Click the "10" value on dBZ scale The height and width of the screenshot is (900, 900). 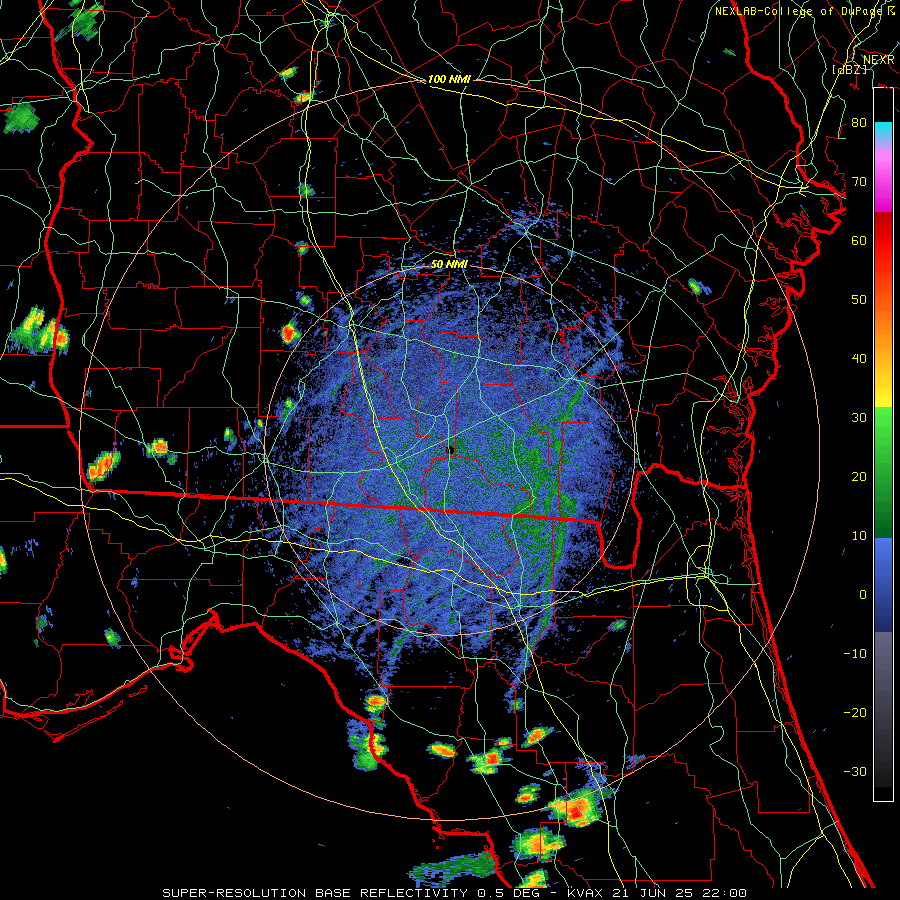click(x=859, y=536)
